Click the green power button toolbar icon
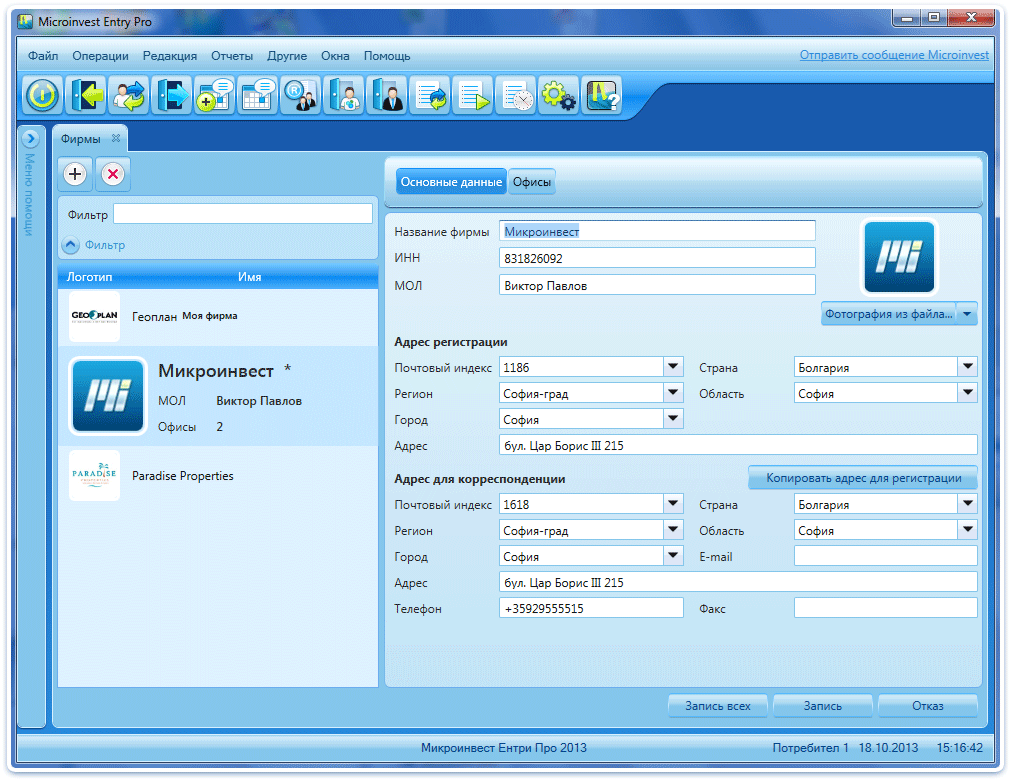This screenshot has height=781, width=1011. click(43, 95)
